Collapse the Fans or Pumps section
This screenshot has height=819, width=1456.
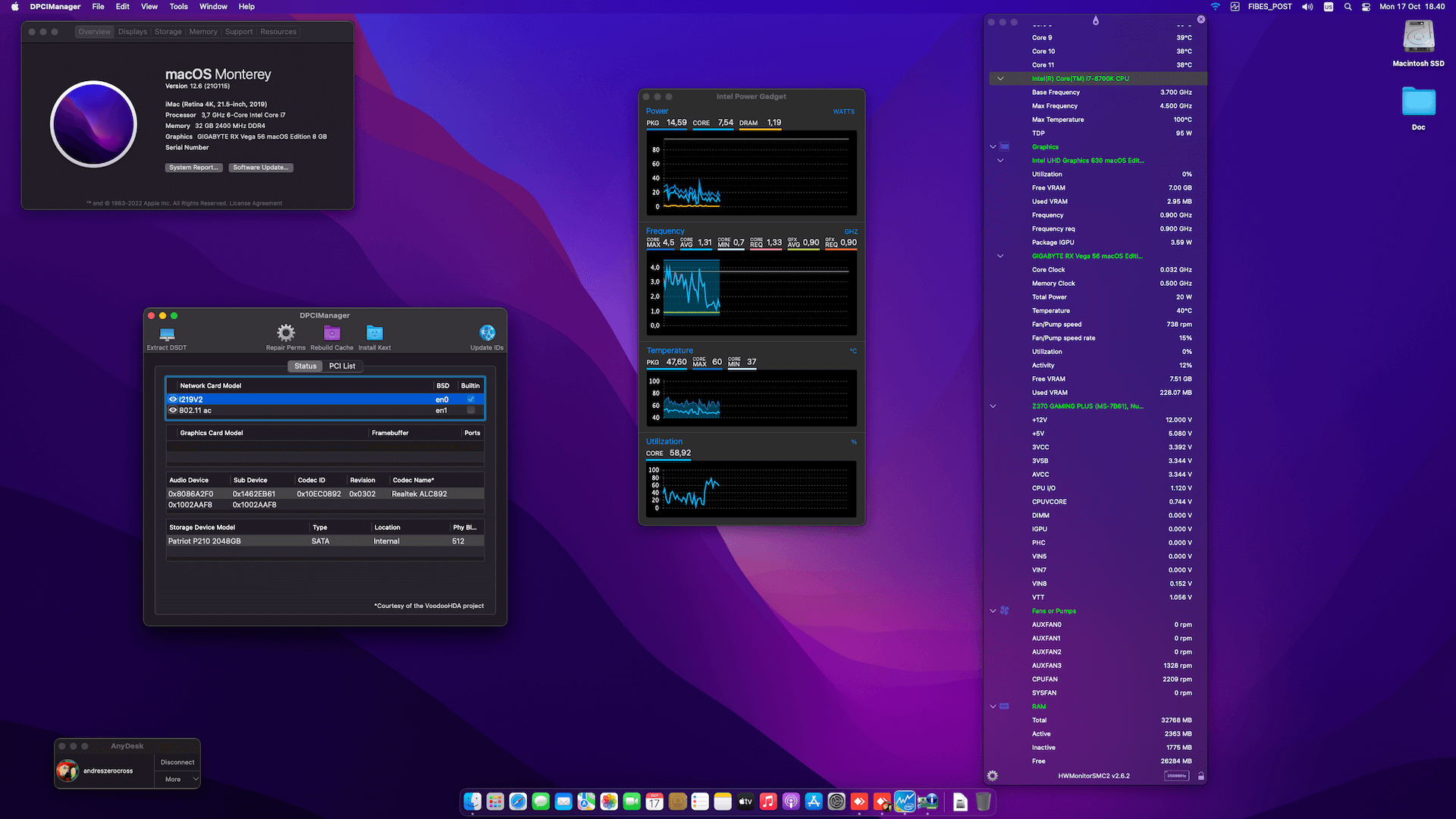(x=993, y=611)
